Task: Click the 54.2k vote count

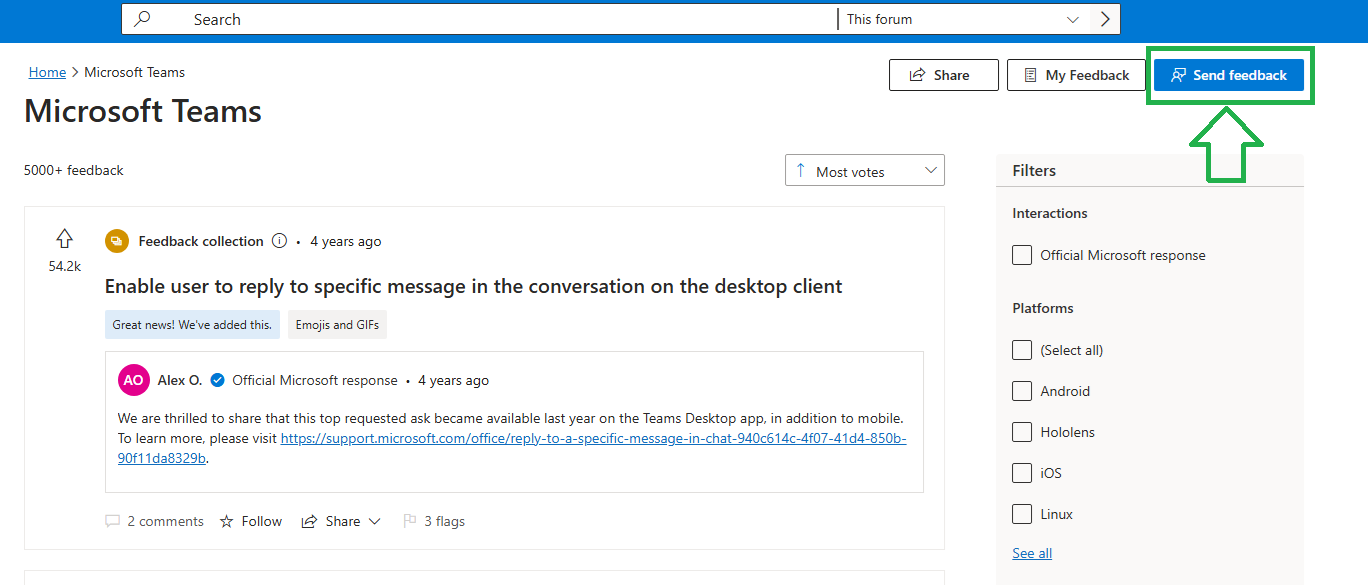Action: [x=64, y=266]
